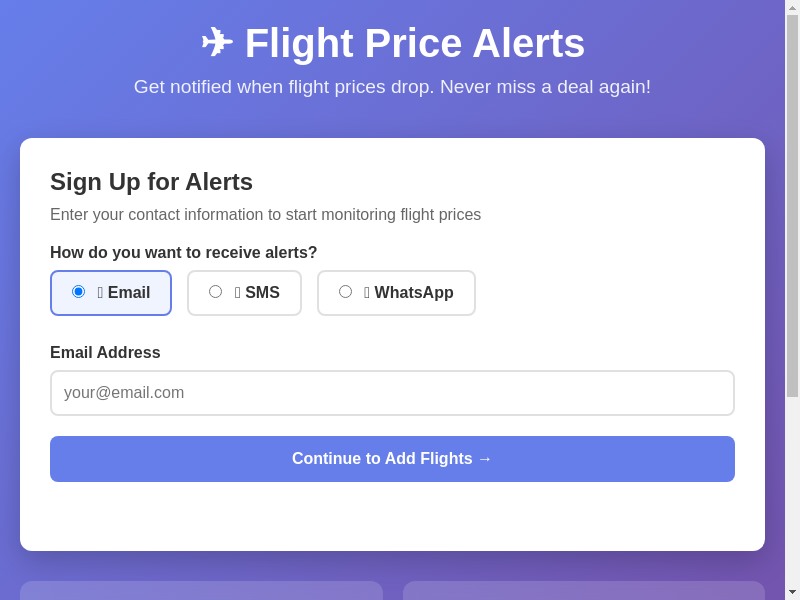Click the vertical scrollbar thumb
The height and width of the screenshot is (600, 800).
[792, 205]
